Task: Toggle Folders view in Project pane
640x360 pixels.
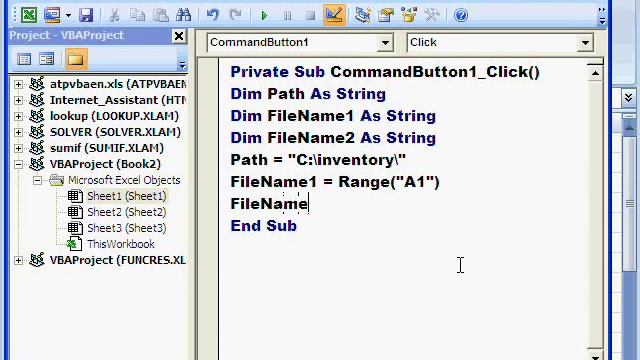Action: pos(76,59)
